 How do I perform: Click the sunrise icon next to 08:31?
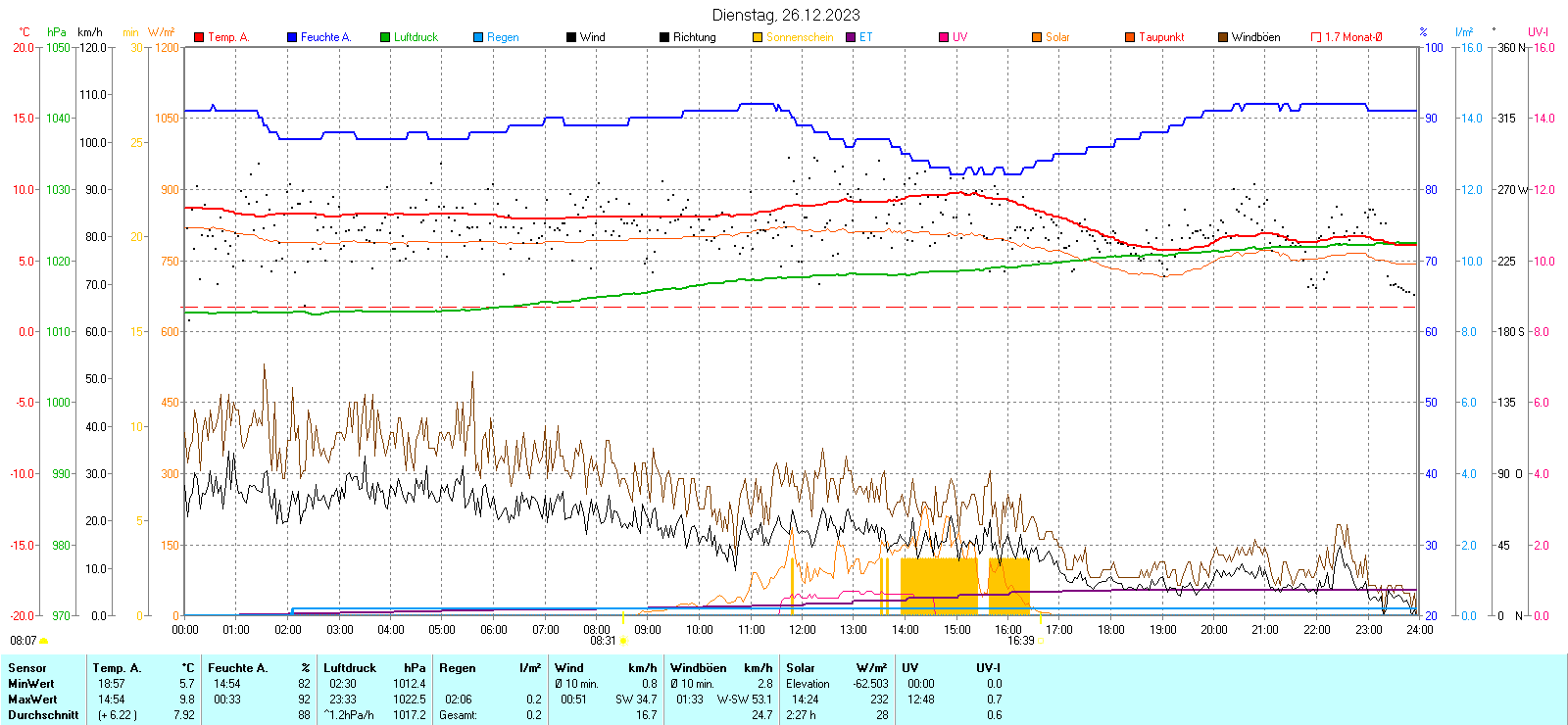pyautogui.click(x=623, y=641)
